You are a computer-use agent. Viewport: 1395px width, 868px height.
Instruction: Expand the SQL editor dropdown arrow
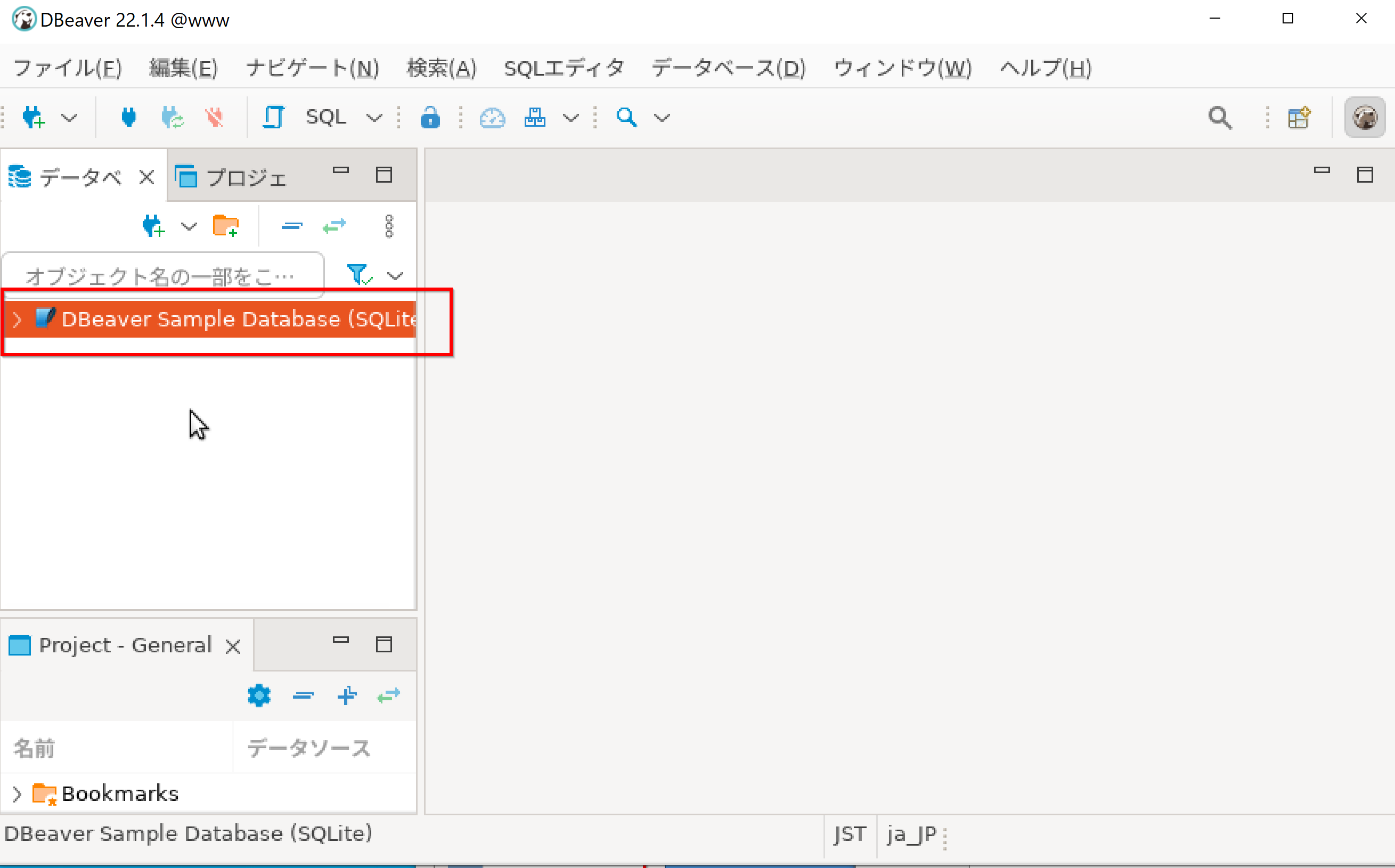pos(374,118)
